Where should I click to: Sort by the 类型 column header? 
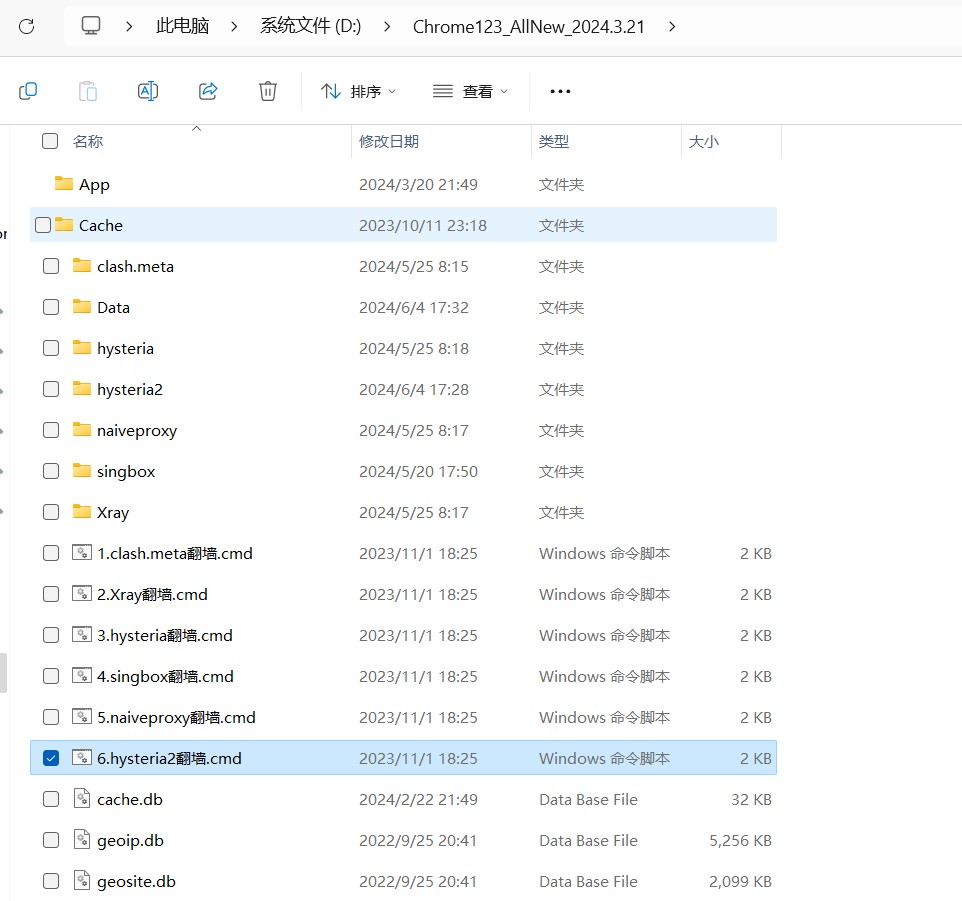(553, 142)
